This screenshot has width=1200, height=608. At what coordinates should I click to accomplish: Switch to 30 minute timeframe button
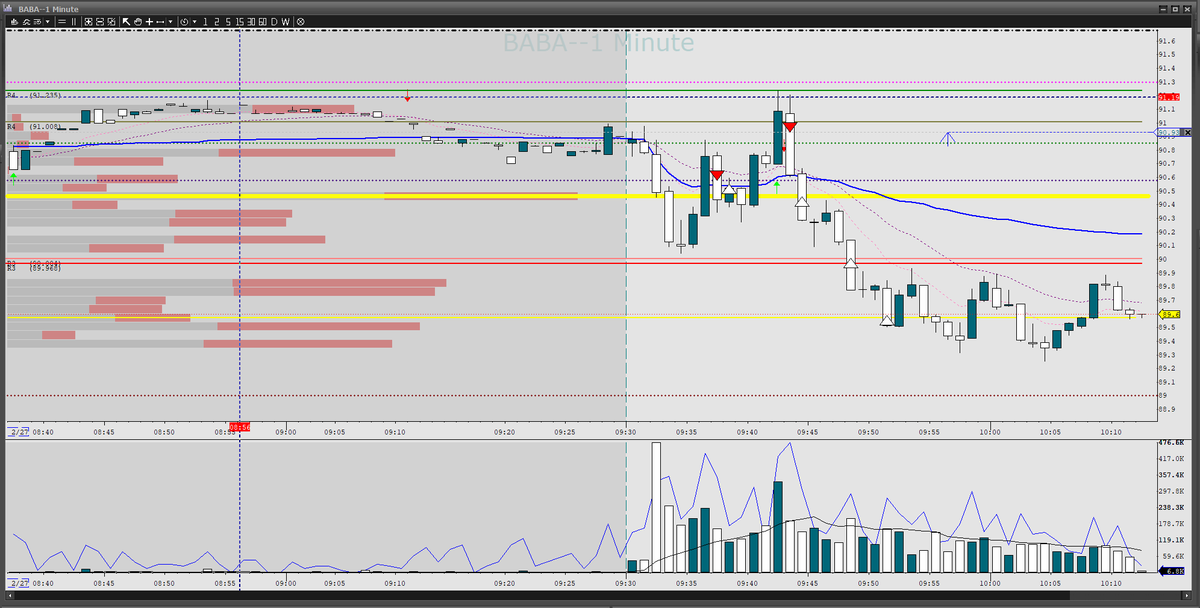click(251, 21)
